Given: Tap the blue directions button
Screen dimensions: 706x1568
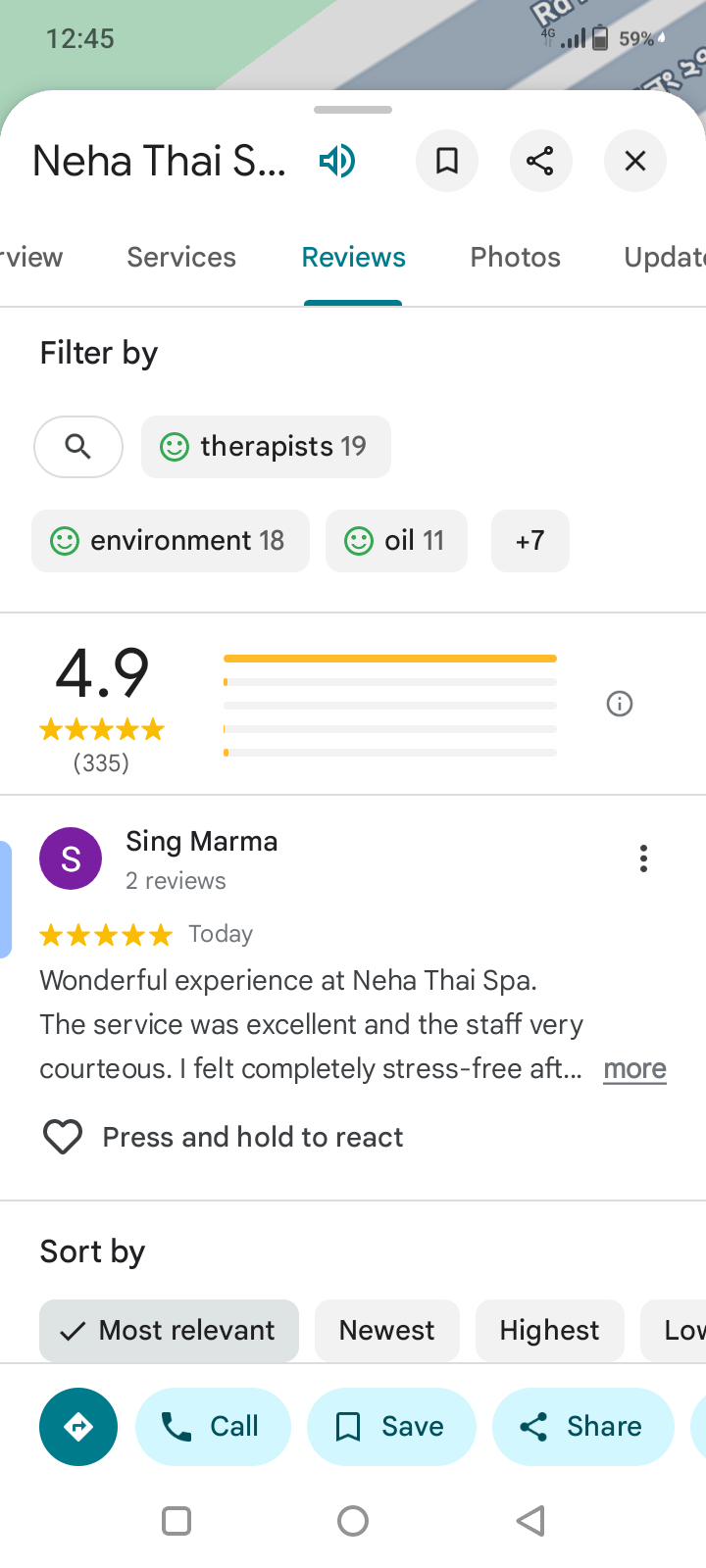Looking at the screenshot, I should point(78,1427).
